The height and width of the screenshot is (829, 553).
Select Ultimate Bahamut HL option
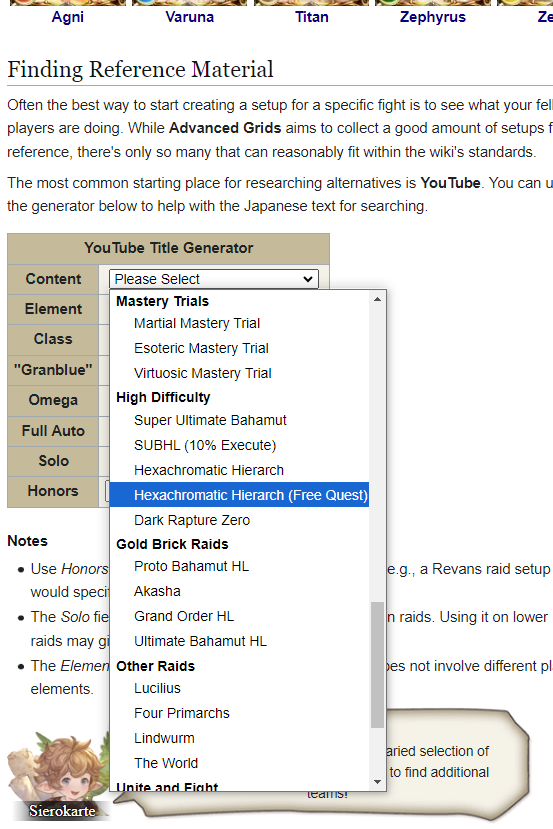point(239,641)
